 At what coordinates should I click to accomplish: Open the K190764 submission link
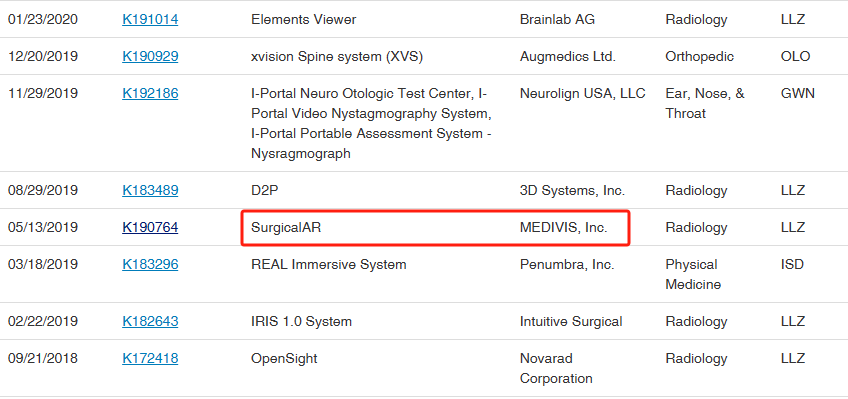pyautogui.click(x=150, y=228)
